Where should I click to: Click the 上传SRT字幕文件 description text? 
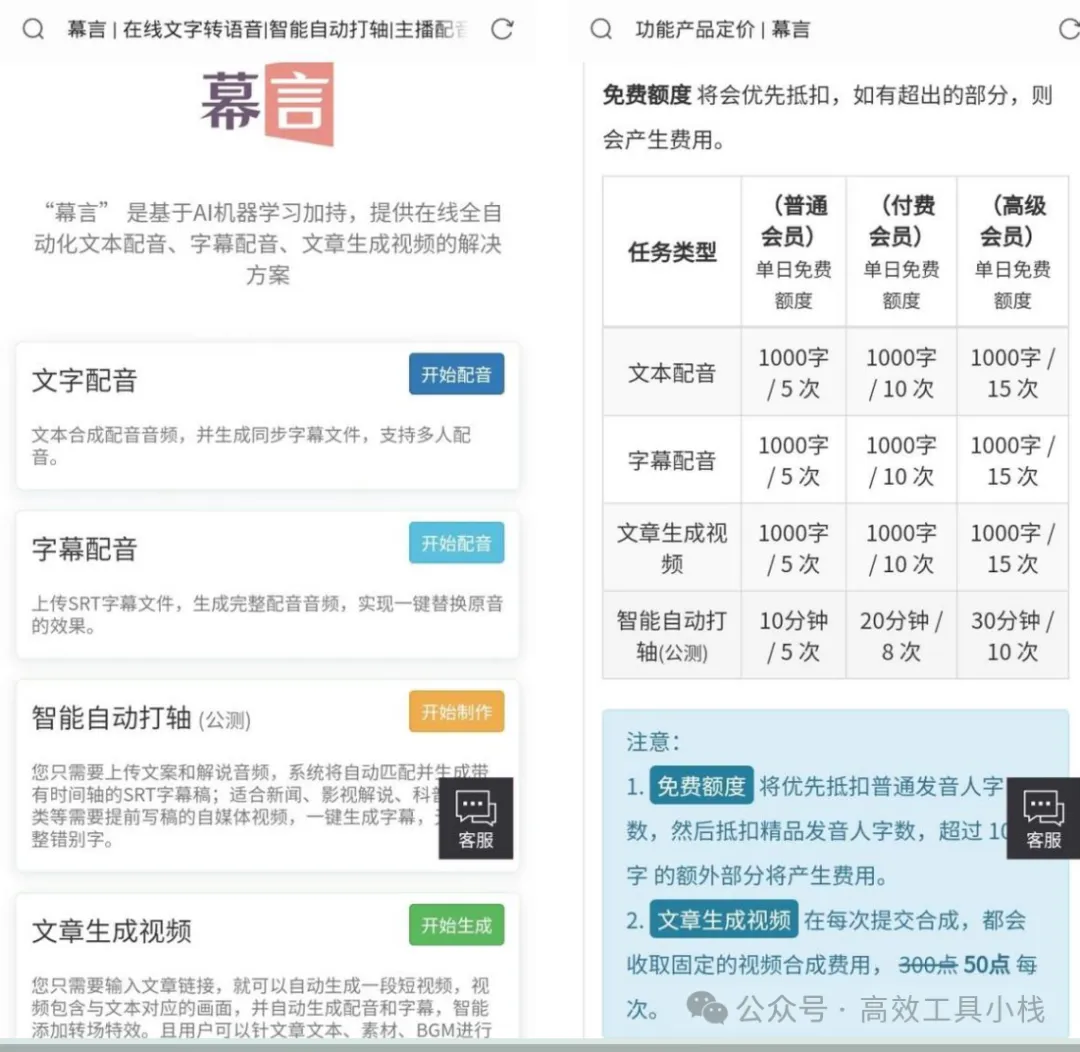click(x=267, y=615)
